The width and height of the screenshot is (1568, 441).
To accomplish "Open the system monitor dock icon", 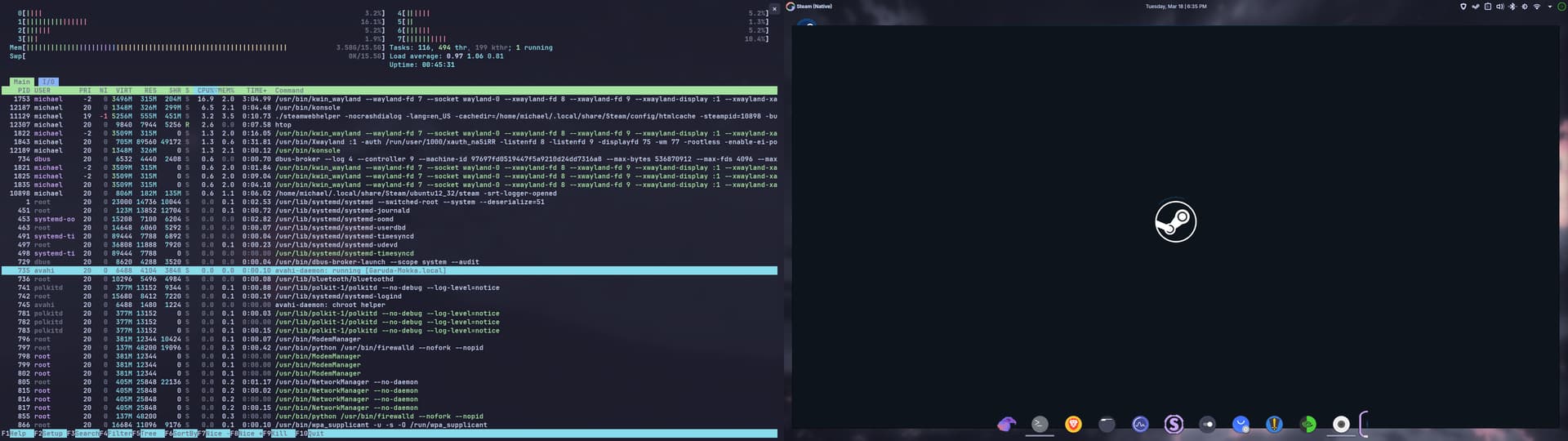I will click(1140, 424).
